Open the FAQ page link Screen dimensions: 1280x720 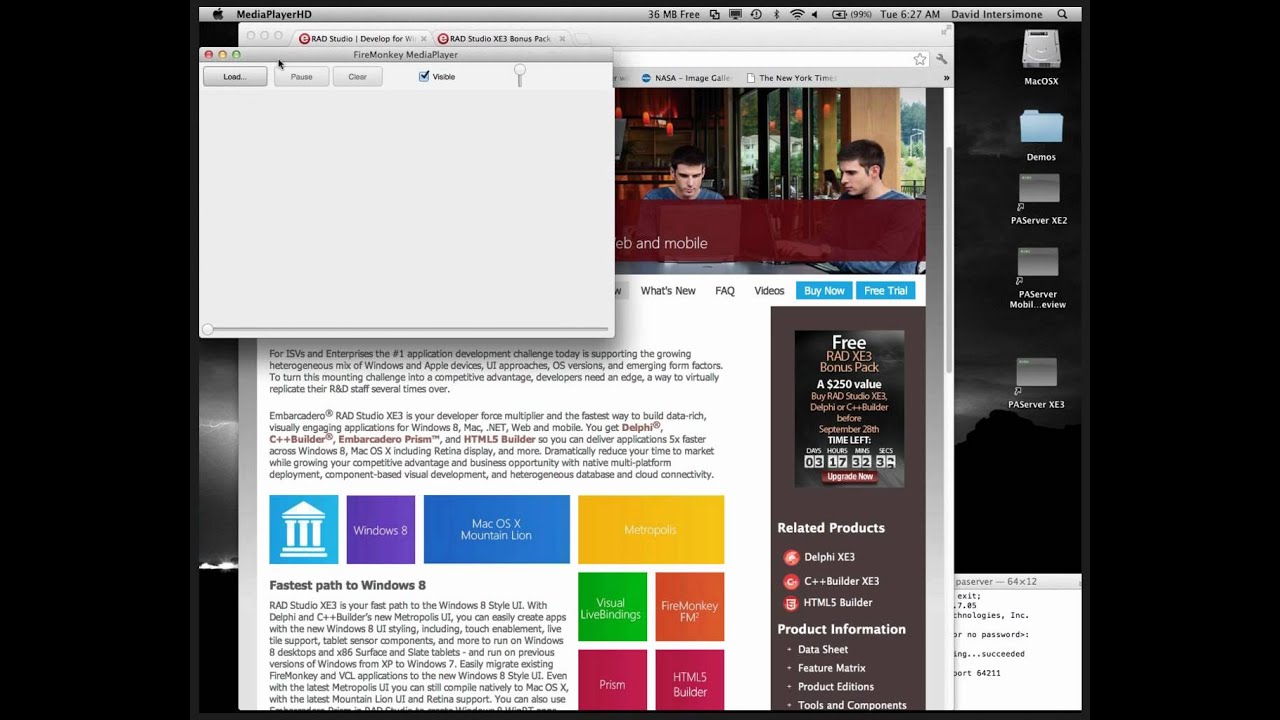coord(725,291)
